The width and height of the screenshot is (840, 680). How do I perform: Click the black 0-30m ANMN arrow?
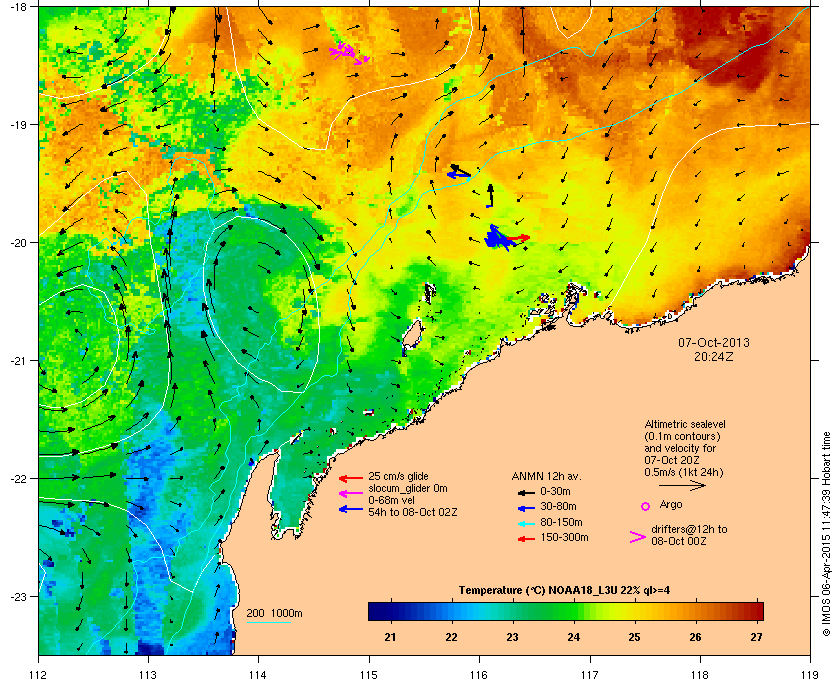(526, 492)
